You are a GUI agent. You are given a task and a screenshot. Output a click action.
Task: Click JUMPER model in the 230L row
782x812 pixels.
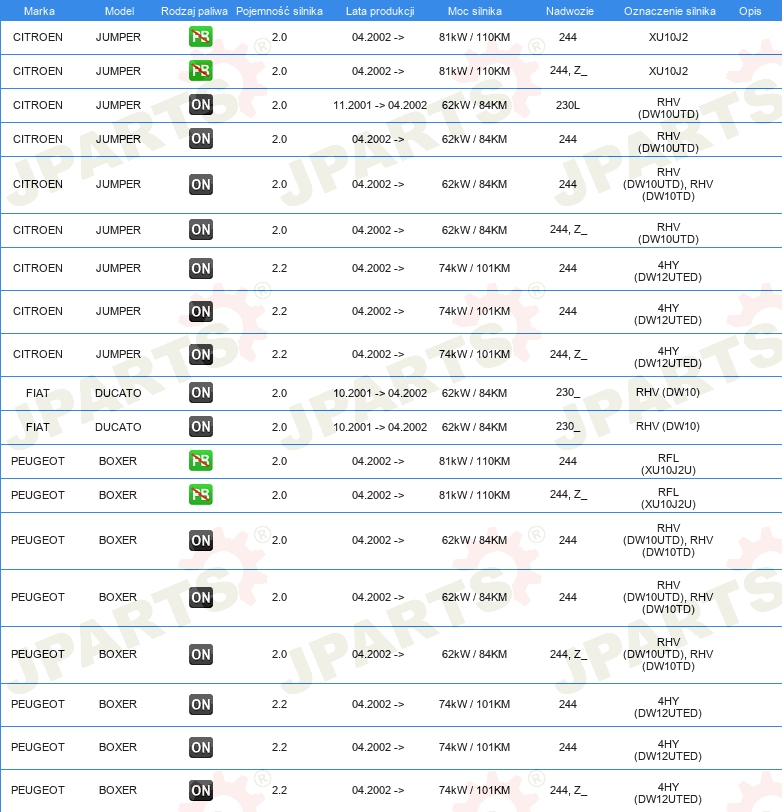tap(118, 105)
